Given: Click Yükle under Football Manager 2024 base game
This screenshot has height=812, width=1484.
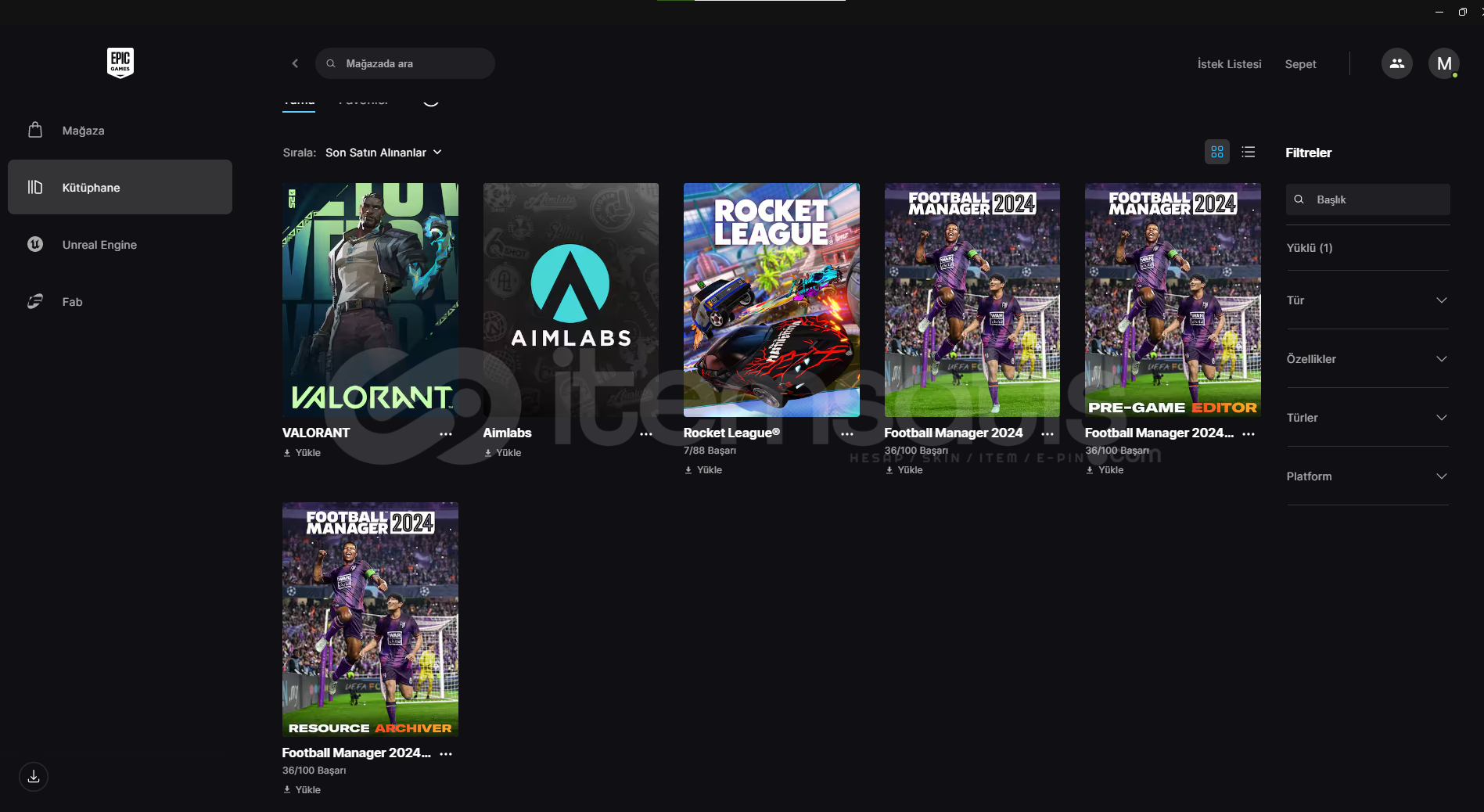Looking at the screenshot, I should pos(904,470).
